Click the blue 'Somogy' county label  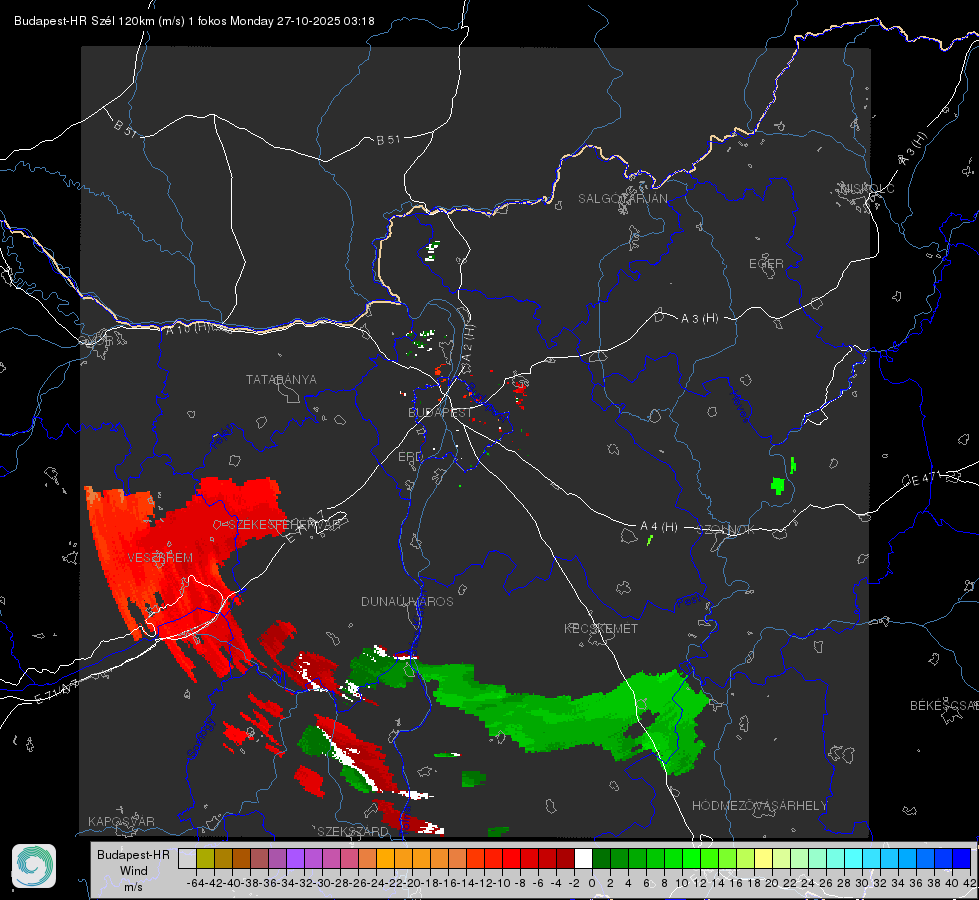(201, 738)
